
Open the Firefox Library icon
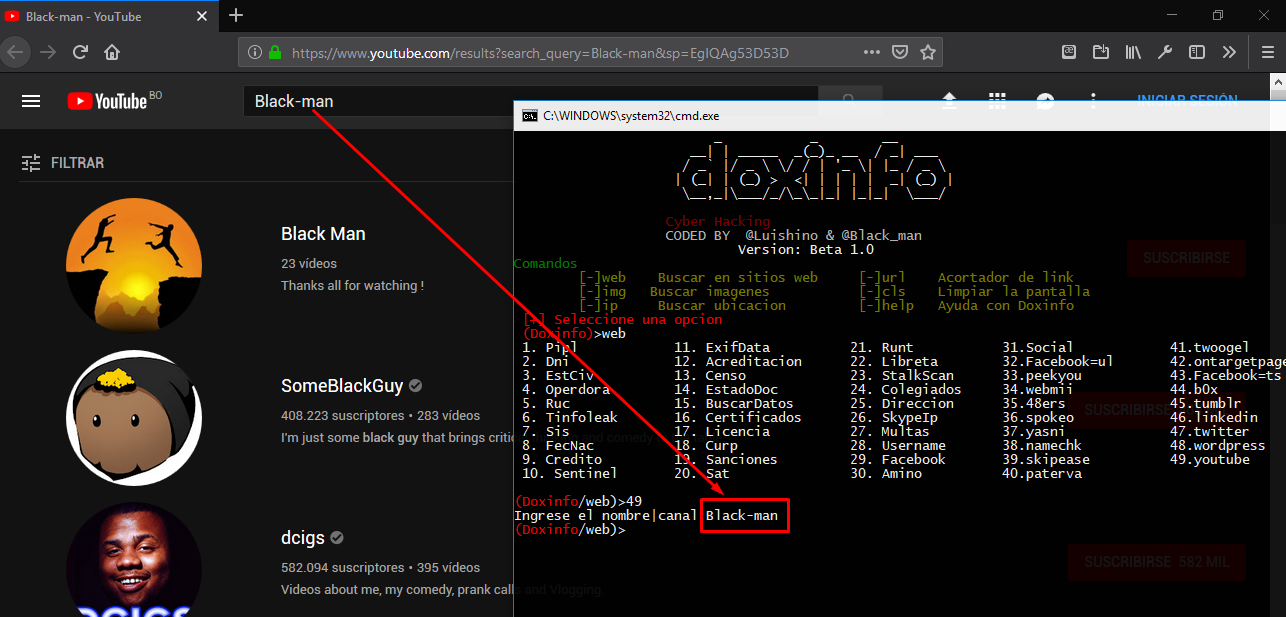point(1133,51)
